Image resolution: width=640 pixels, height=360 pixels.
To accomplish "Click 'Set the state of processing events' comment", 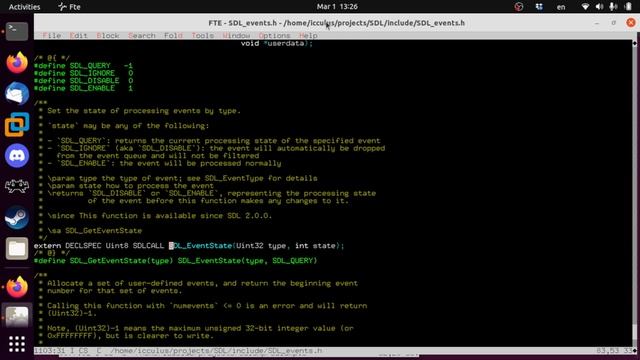I will 144,111.
